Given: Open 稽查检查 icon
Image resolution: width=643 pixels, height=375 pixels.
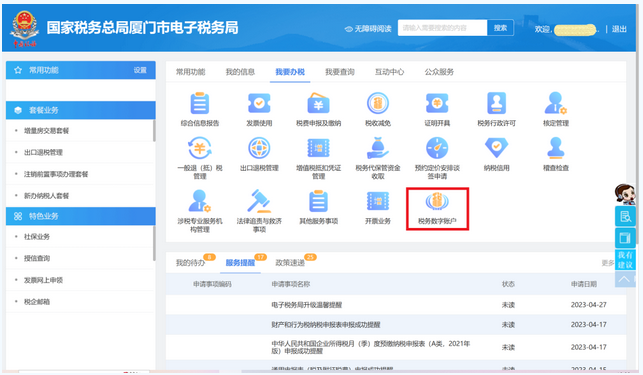Looking at the screenshot, I should point(556,148).
